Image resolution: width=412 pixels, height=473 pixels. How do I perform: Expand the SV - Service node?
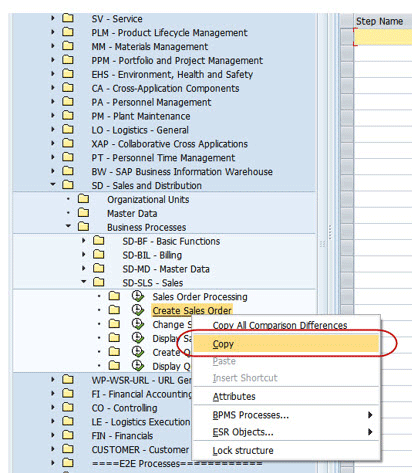(x=53, y=18)
